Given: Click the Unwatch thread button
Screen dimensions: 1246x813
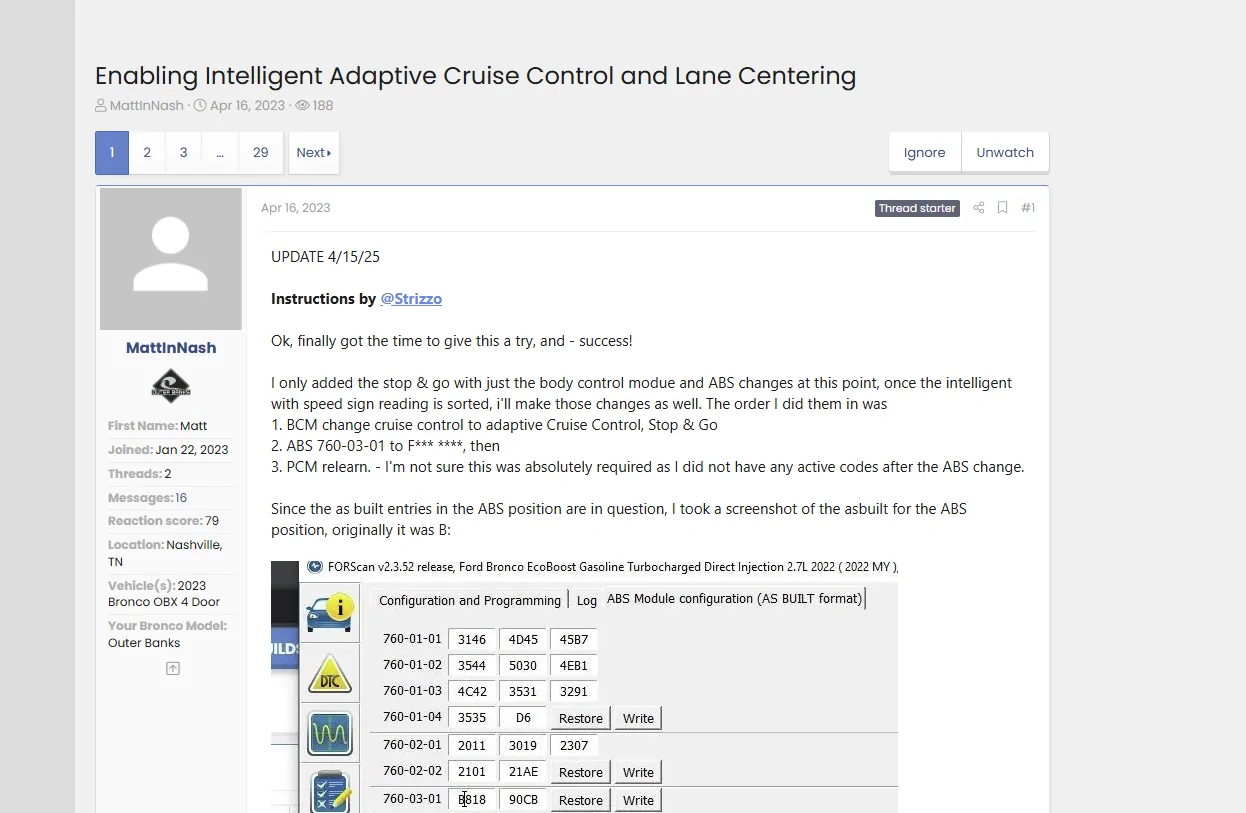Looking at the screenshot, I should (x=1005, y=153).
